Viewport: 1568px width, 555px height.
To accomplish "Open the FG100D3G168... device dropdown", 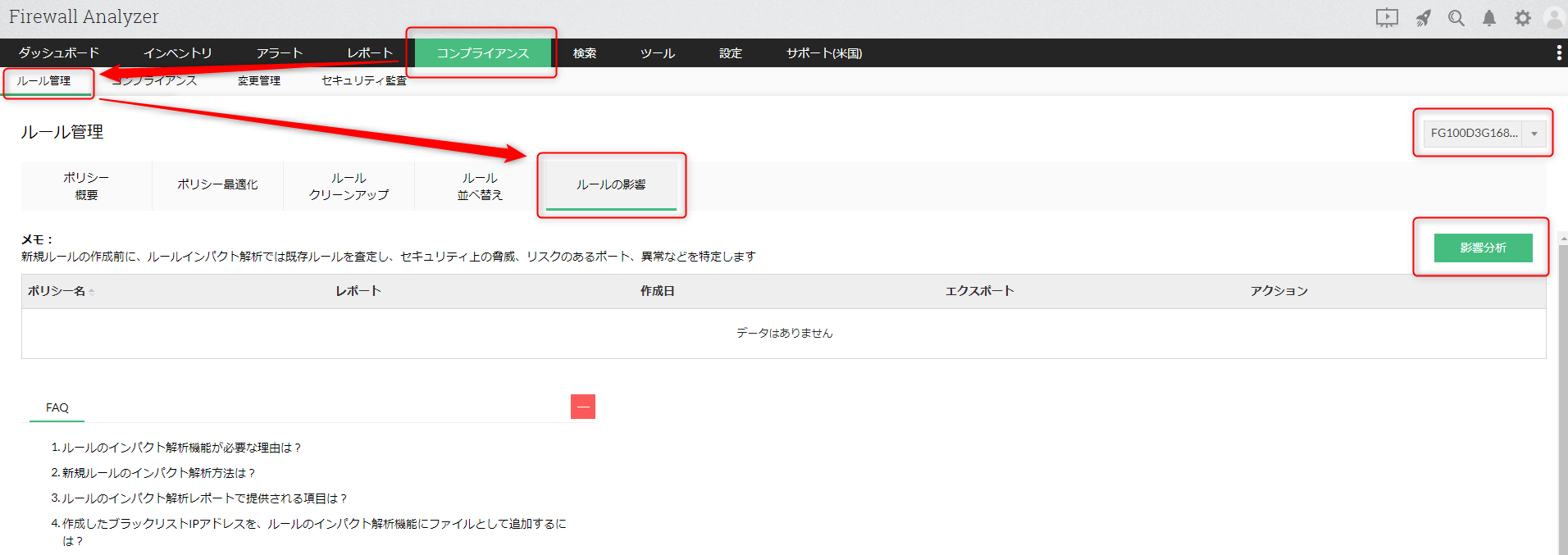I will (x=1485, y=133).
